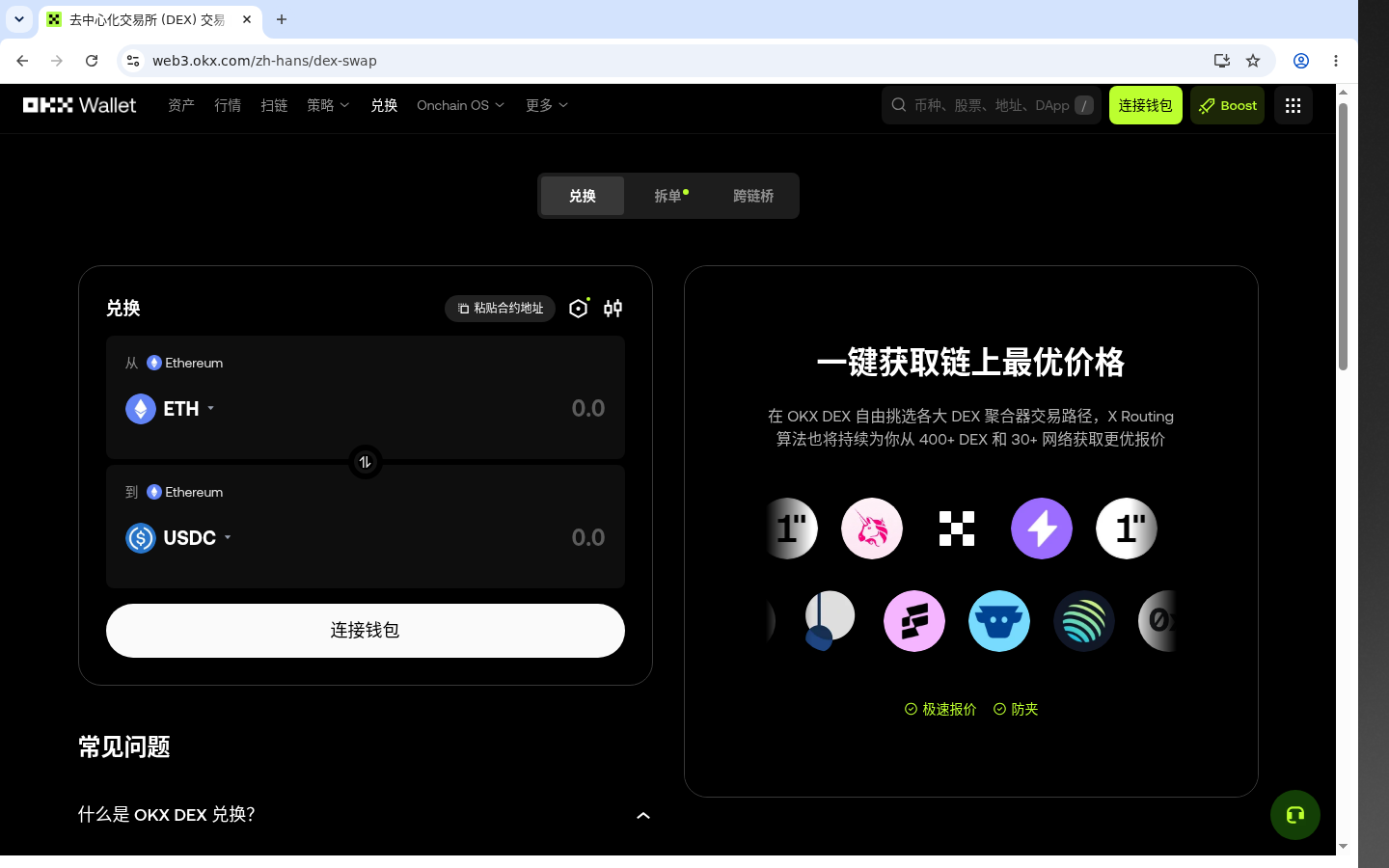The height and width of the screenshot is (868, 1389).
Task: Open the 扫链 menu item
Action: 274,105
